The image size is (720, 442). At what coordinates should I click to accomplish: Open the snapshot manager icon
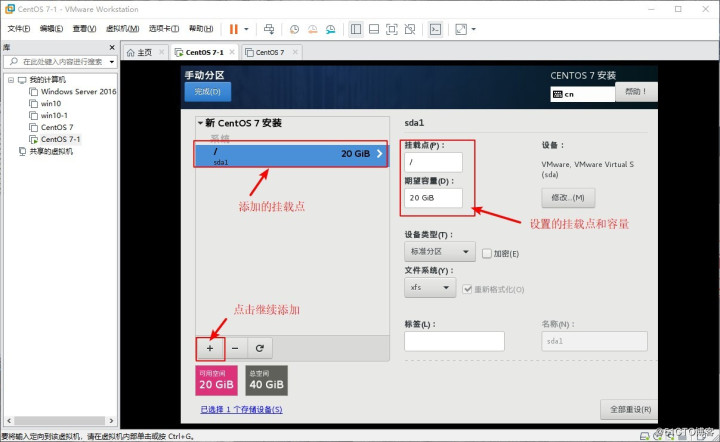click(x=331, y=29)
